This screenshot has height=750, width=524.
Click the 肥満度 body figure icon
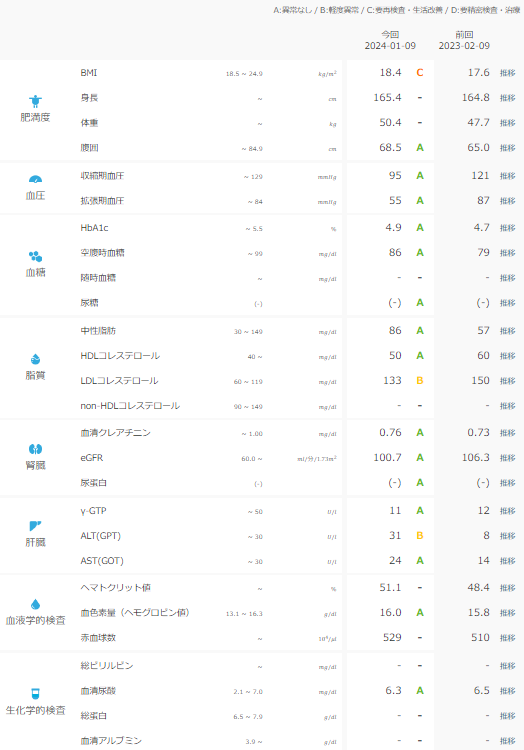point(35,101)
